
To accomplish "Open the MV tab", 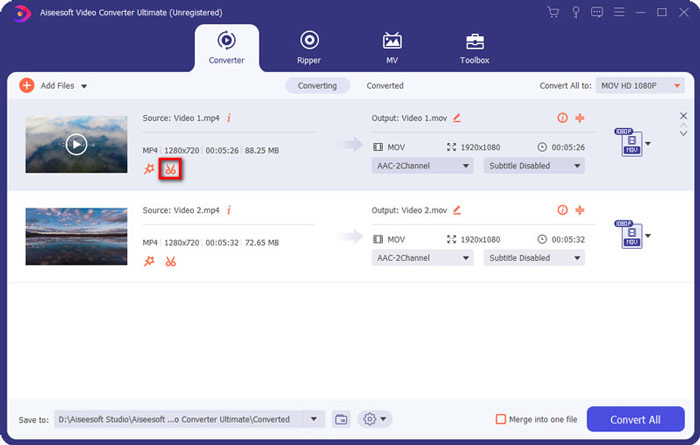I will coord(392,48).
